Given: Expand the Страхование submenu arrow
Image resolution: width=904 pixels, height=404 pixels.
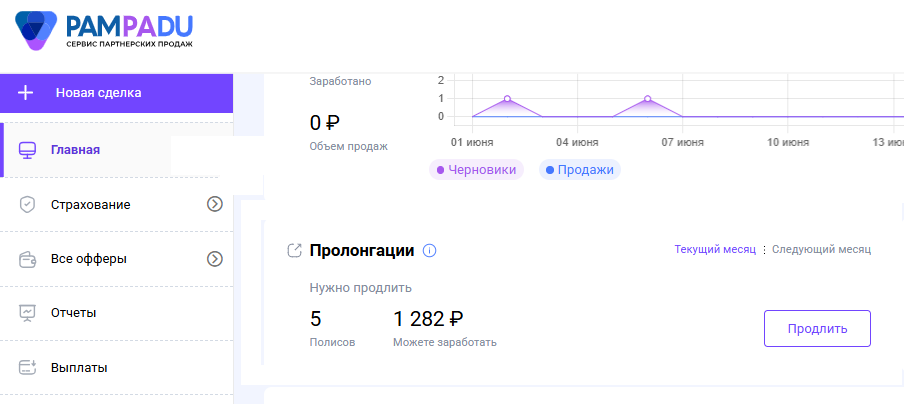Looking at the screenshot, I should tap(214, 204).
